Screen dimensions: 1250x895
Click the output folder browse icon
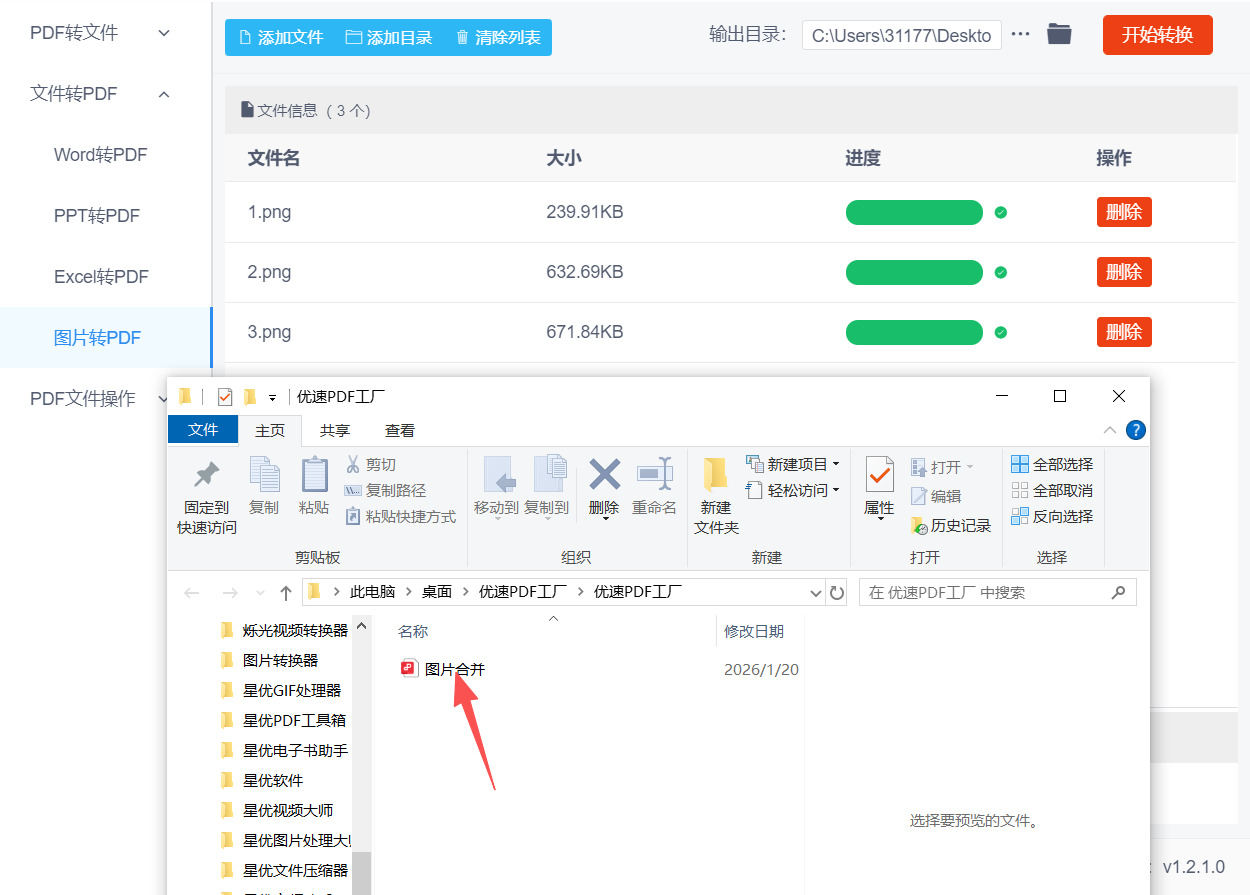coord(1059,35)
